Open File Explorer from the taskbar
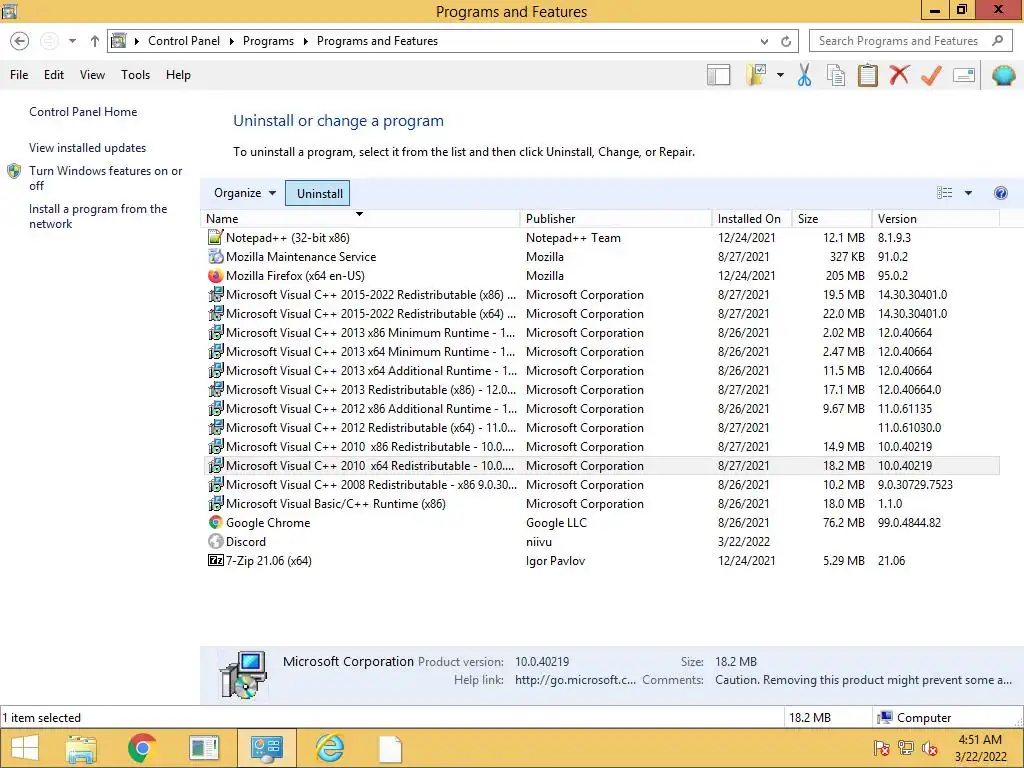The image size is (1024, 768). [80, 748]
